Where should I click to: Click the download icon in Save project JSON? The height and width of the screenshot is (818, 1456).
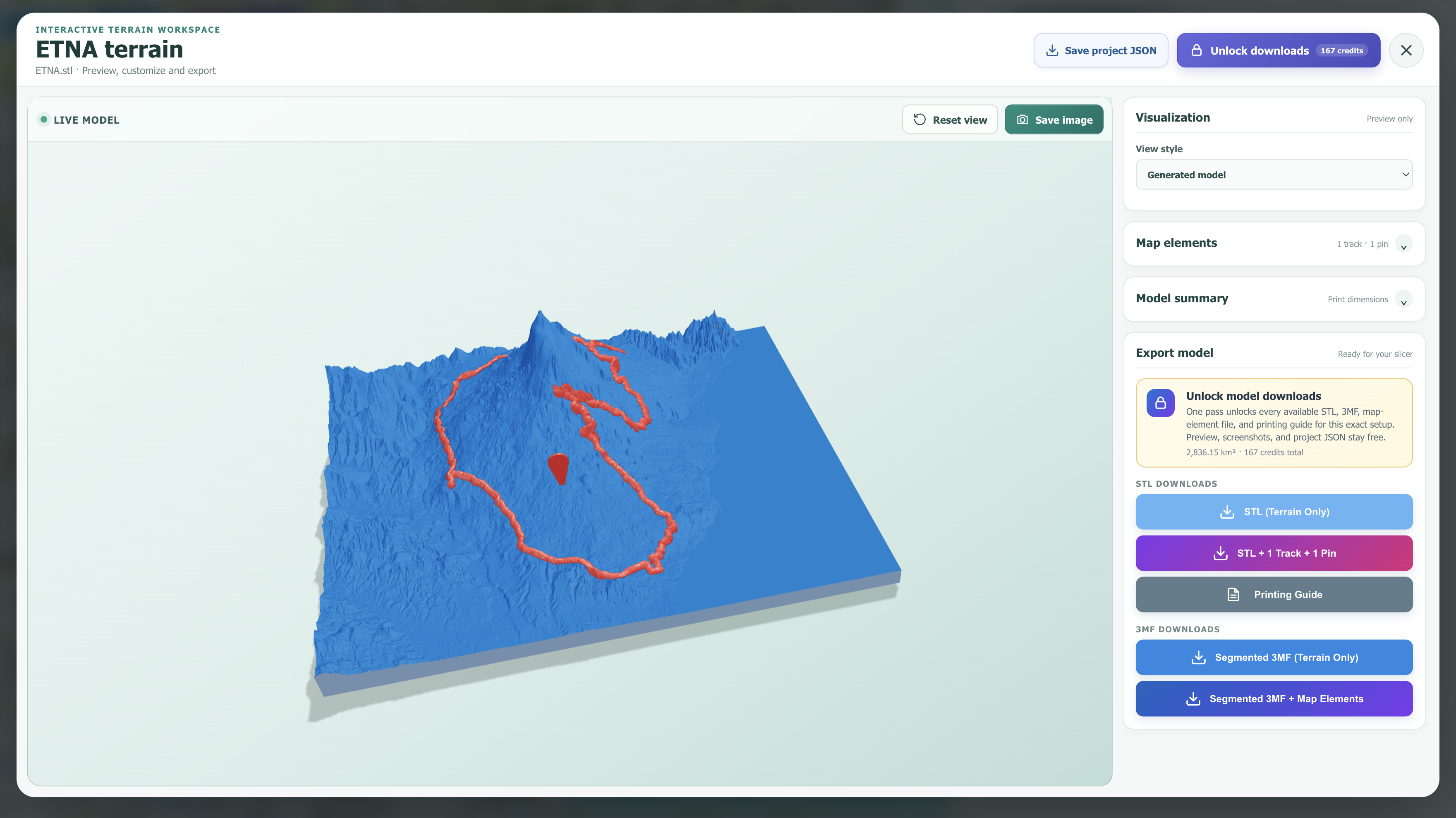click(1052, 51)
